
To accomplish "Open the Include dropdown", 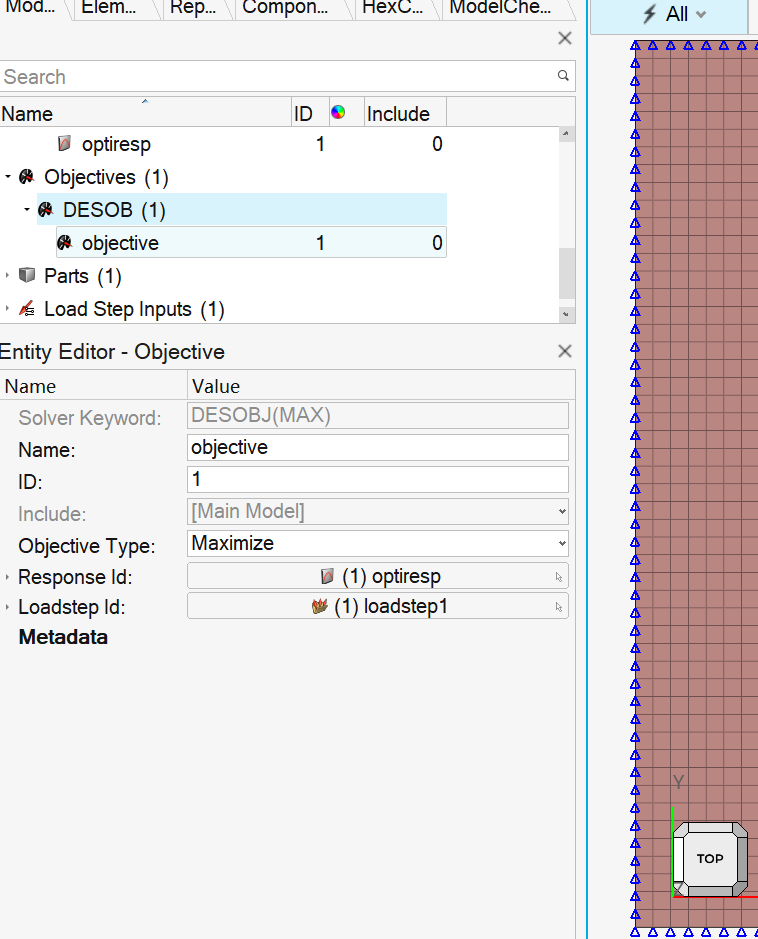I will coord(378,511).
